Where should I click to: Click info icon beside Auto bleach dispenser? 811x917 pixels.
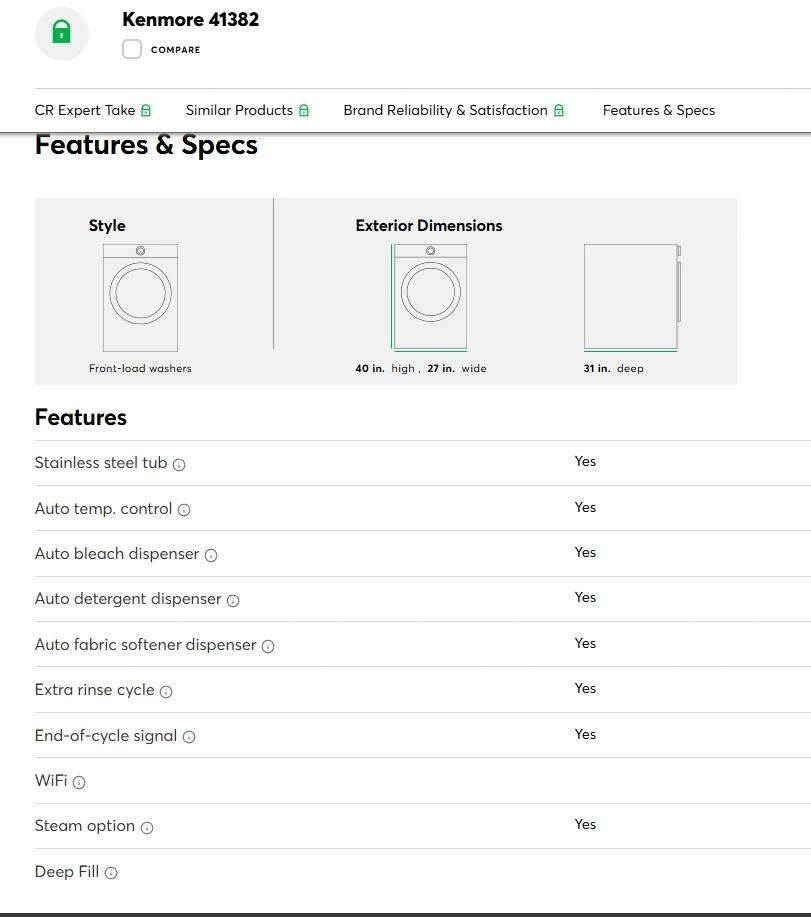[x=211, y=555]
